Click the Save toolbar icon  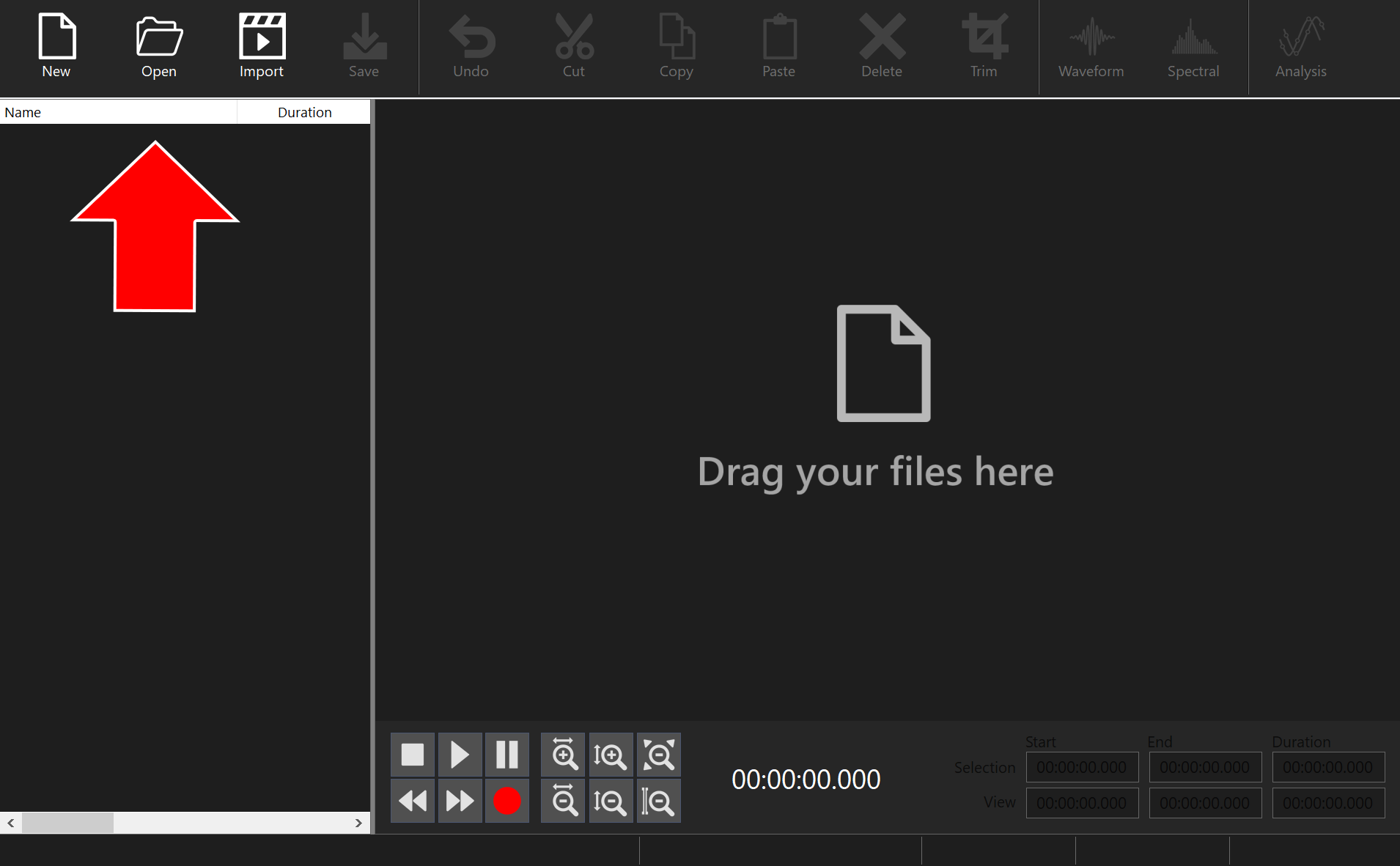coord(364,46)
